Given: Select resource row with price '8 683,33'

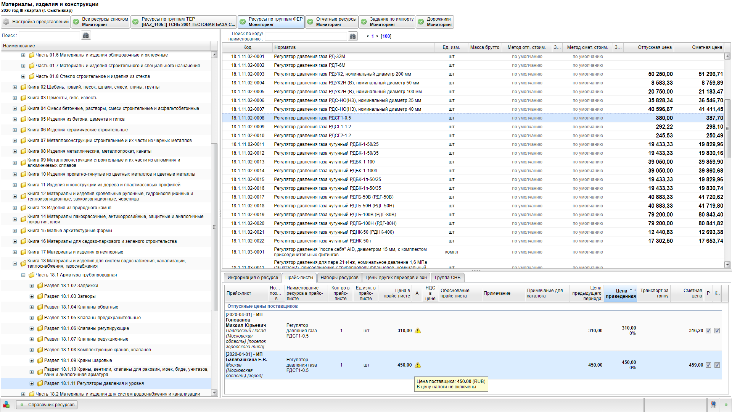Looking at the screenshot, I should pos(473,83).
